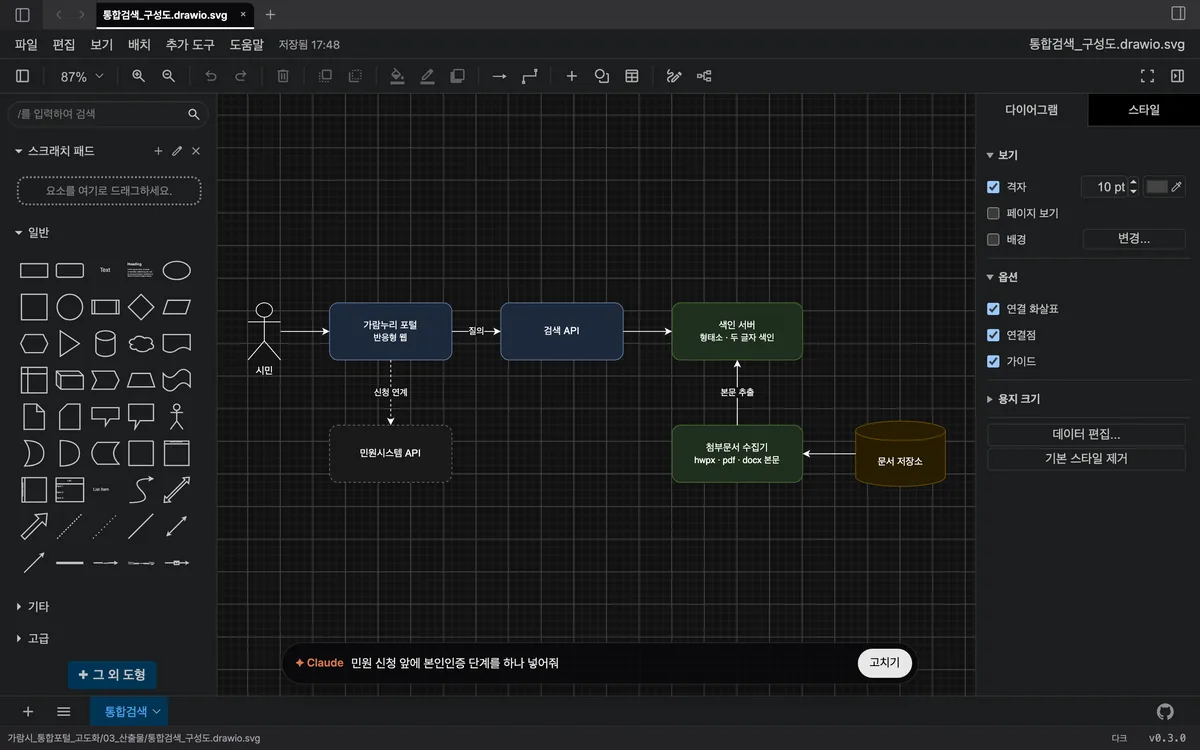Image resolution: width=1200 pixels, height=750 pixels.
Task: Switch to the 다이어그램 tab
Action: tap(1031, 110)
